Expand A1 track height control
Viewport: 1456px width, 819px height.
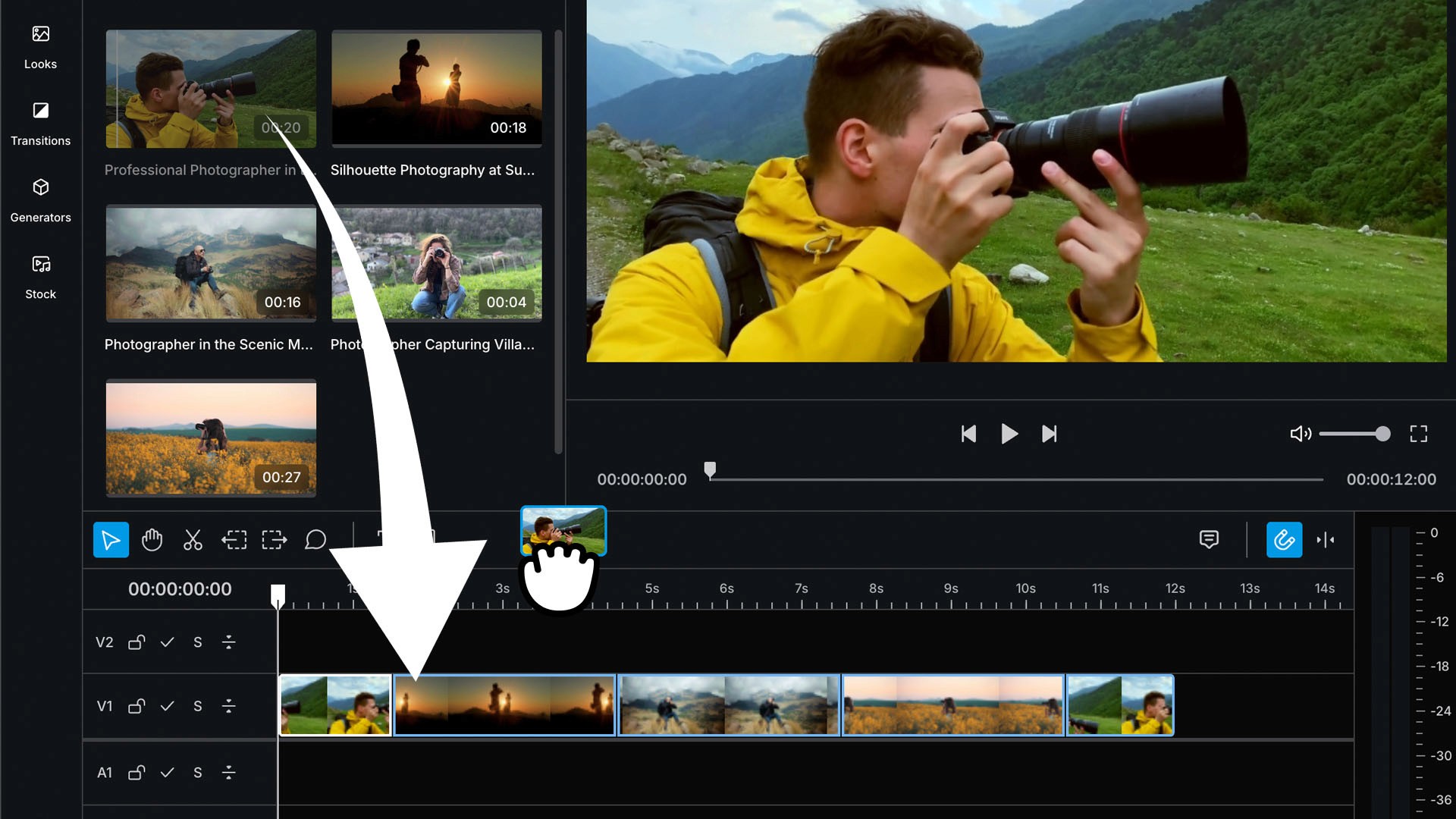pyautogui.click(x=228, y=773)
